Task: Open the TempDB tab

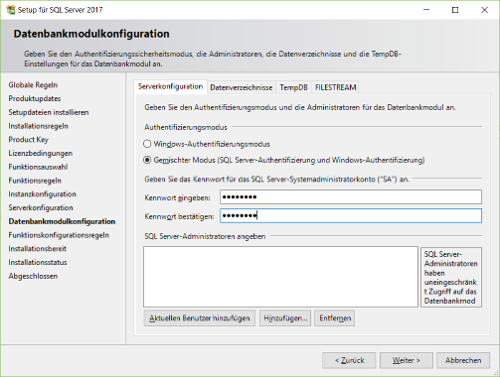Action: coord(293,87)
